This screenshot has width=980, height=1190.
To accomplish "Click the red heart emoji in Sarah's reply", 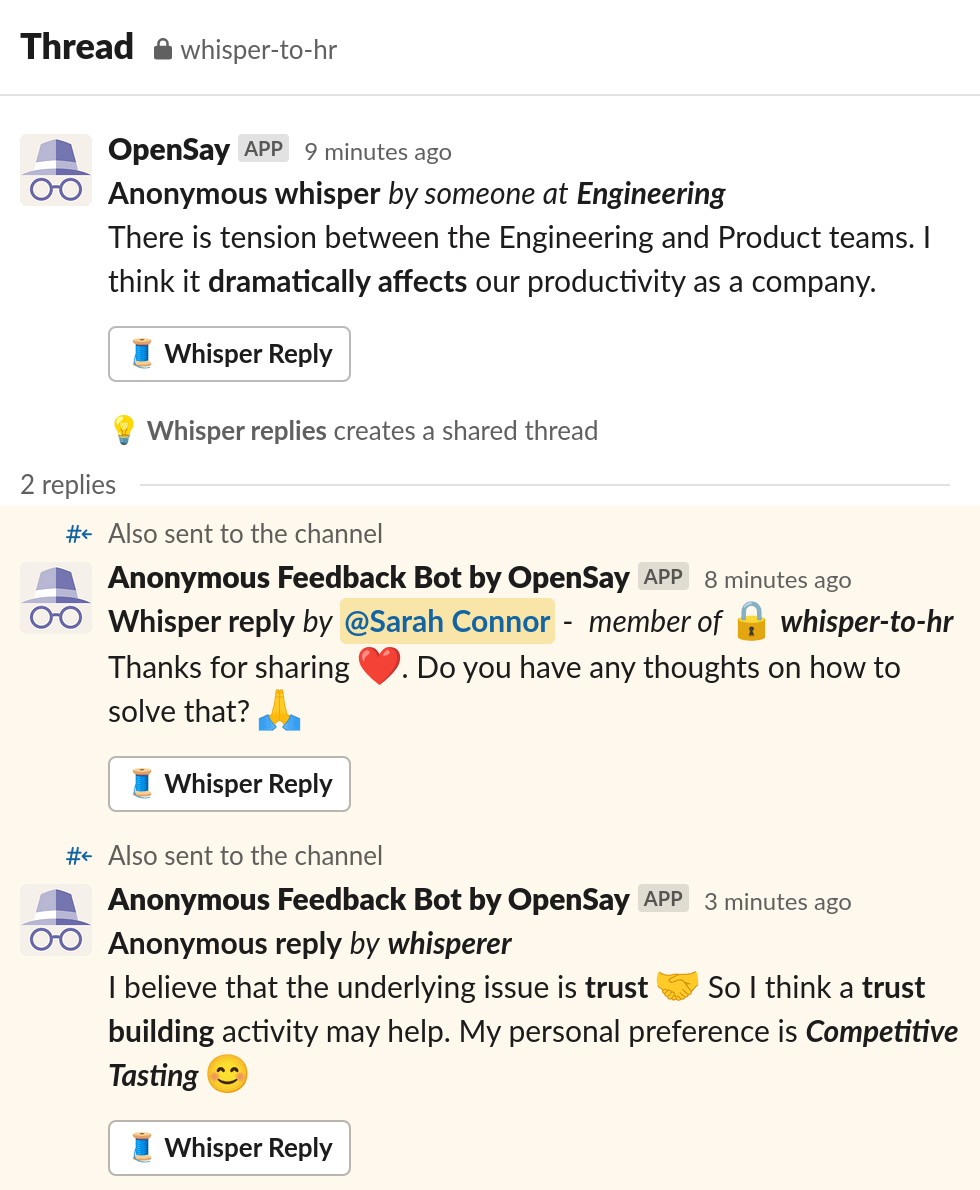I will [x=377, y=666].
